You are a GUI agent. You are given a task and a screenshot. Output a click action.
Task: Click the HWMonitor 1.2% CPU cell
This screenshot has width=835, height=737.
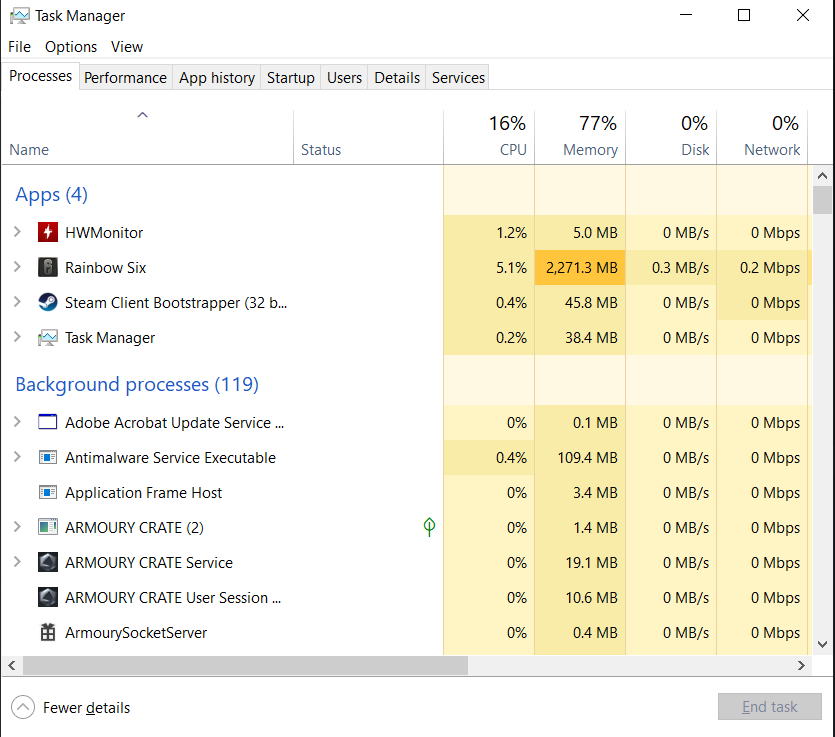coord(489,232)
